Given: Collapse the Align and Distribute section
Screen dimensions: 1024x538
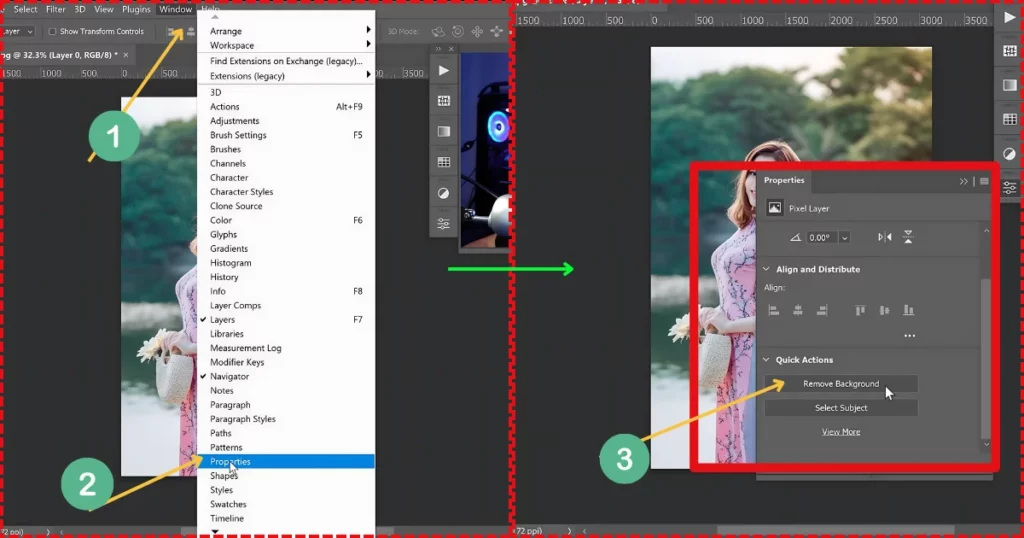Looking at the screenshot, I should 767,270.
